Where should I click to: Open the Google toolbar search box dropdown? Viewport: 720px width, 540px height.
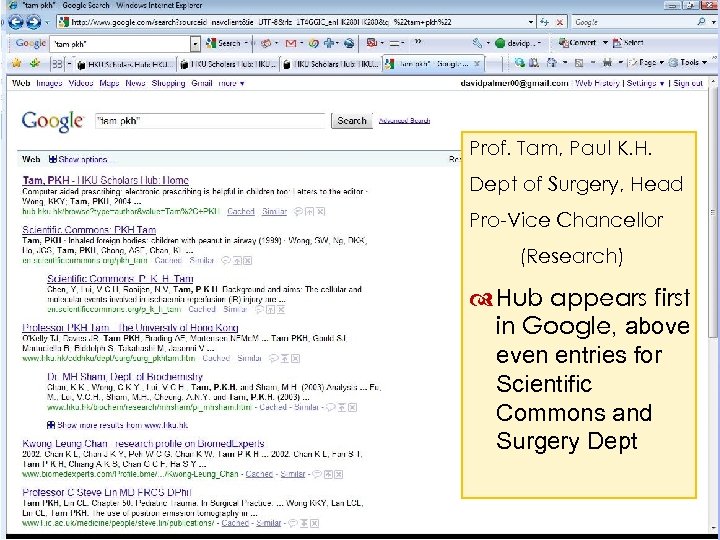(196, 44)
